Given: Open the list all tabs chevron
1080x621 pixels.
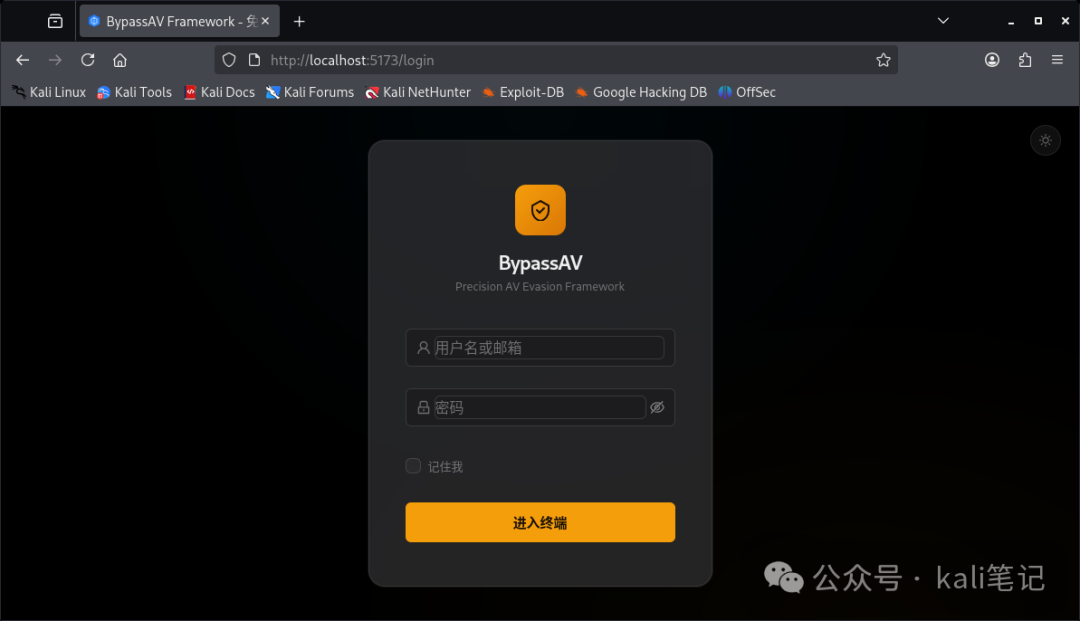Looking at the screenshot, I should [x=943, y=21].
